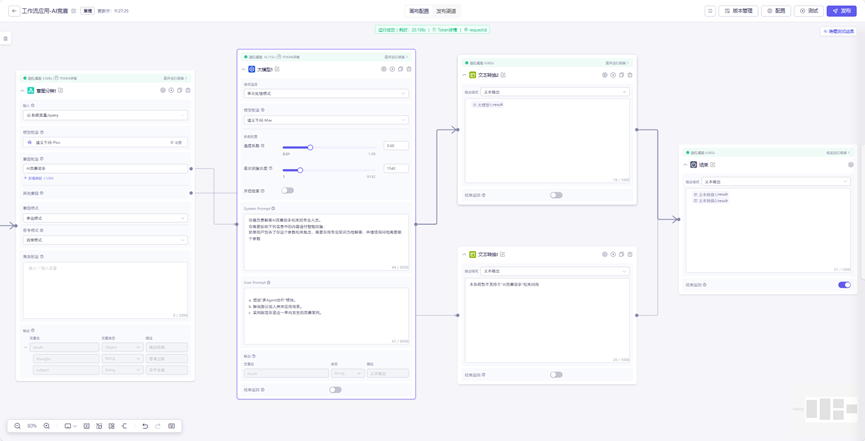
Task: Open the 系统变量/query input dropdown
Action: [x=105, y=115]
